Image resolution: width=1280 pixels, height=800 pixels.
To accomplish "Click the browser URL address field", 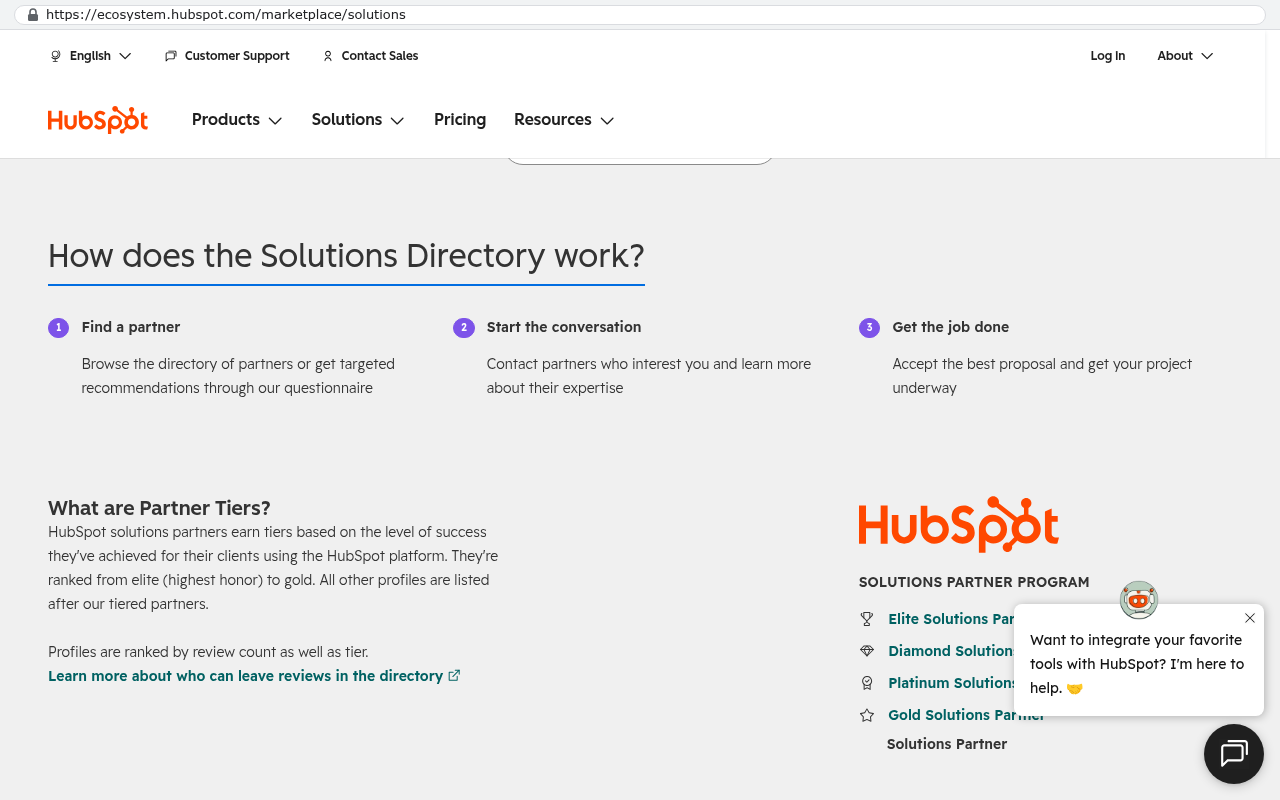I will pyautogui.click(x=640, y=15).
